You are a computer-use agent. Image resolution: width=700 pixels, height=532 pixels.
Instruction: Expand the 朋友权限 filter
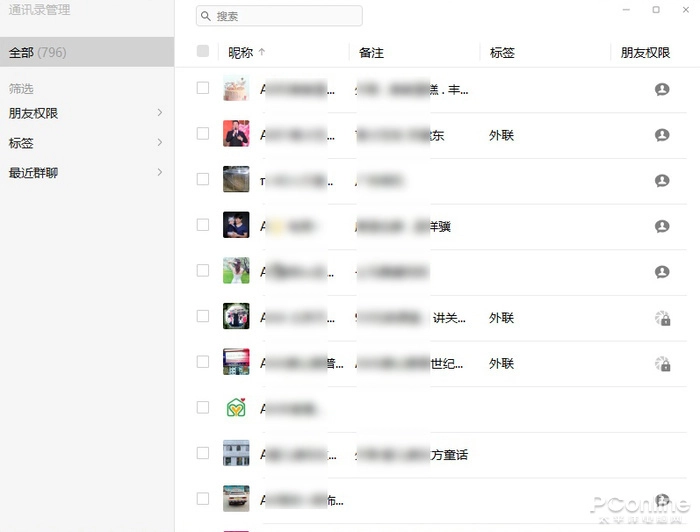[x=85, y=113]
